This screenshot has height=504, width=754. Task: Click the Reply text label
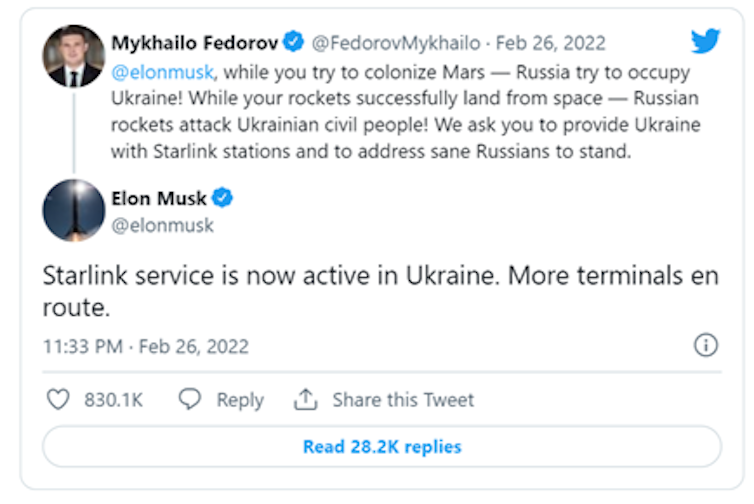[x=240, y=400]
